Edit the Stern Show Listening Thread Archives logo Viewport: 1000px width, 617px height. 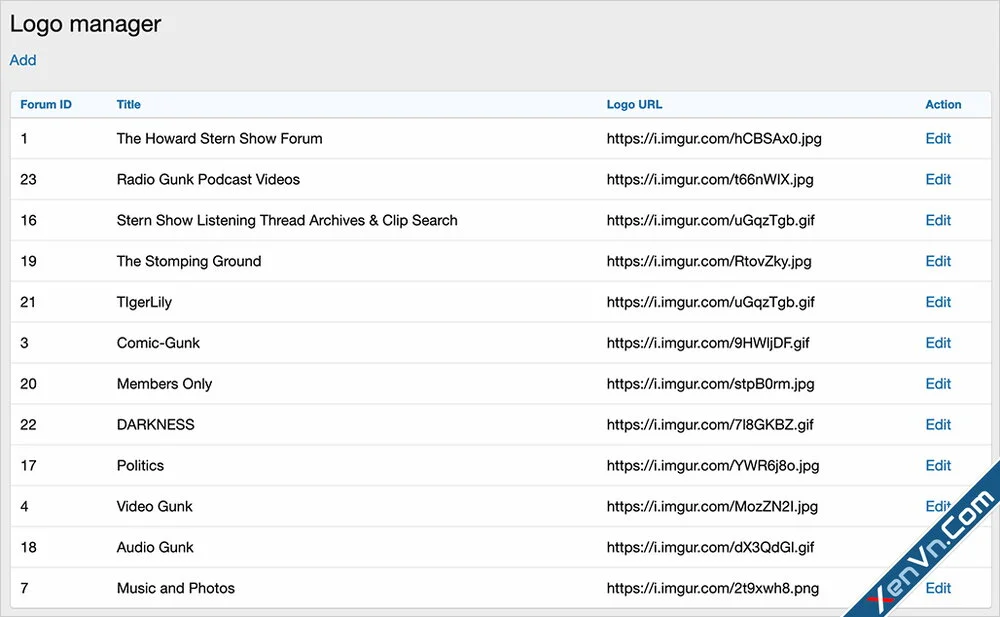coord(937,220)
